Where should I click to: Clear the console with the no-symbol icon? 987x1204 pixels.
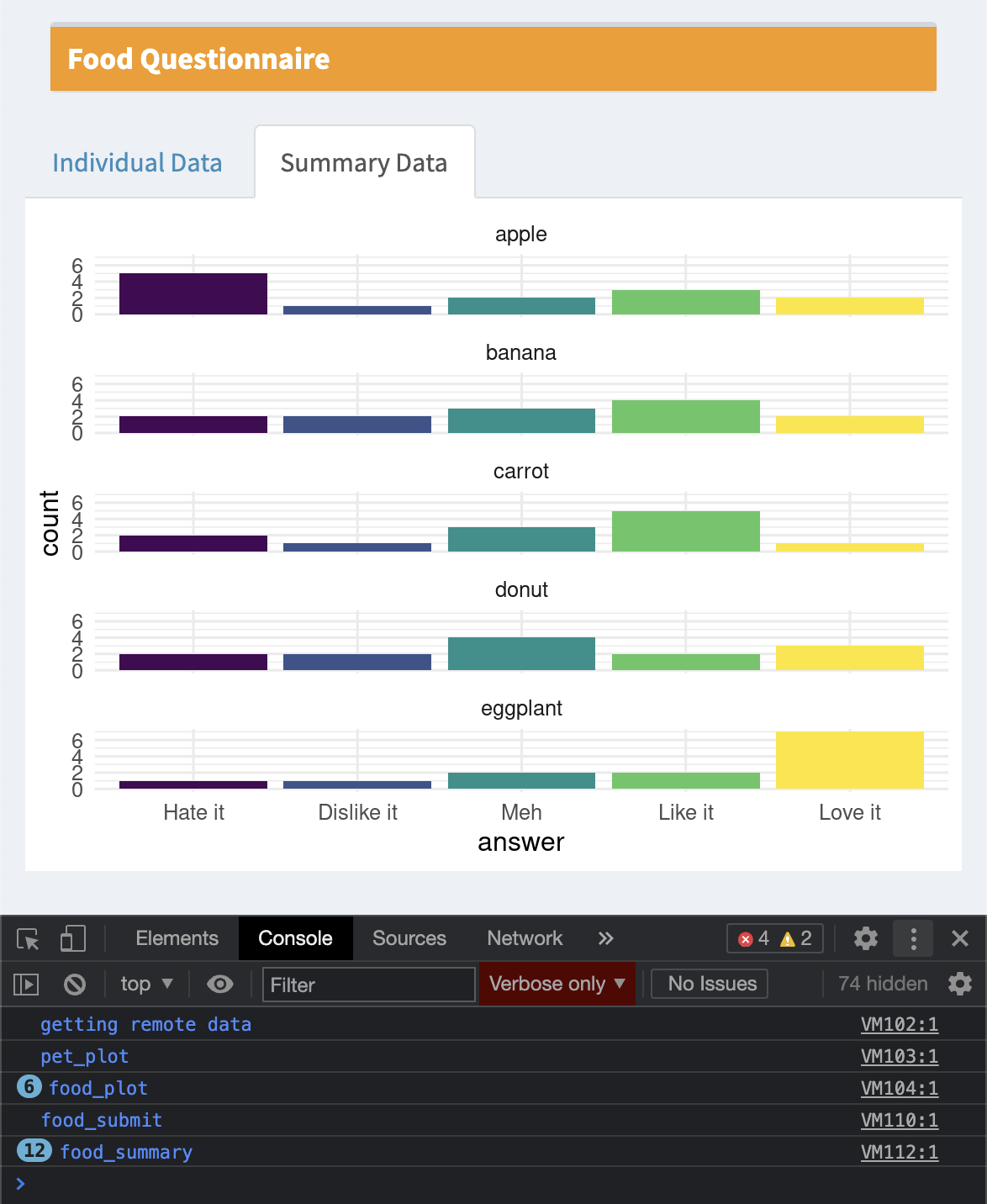(76, 984)
